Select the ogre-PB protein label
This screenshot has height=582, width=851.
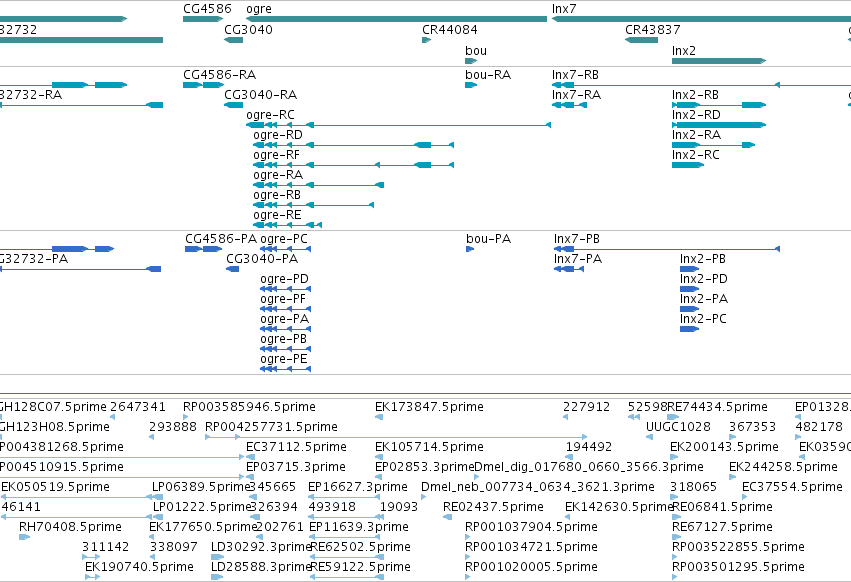[x=283, y=339]
